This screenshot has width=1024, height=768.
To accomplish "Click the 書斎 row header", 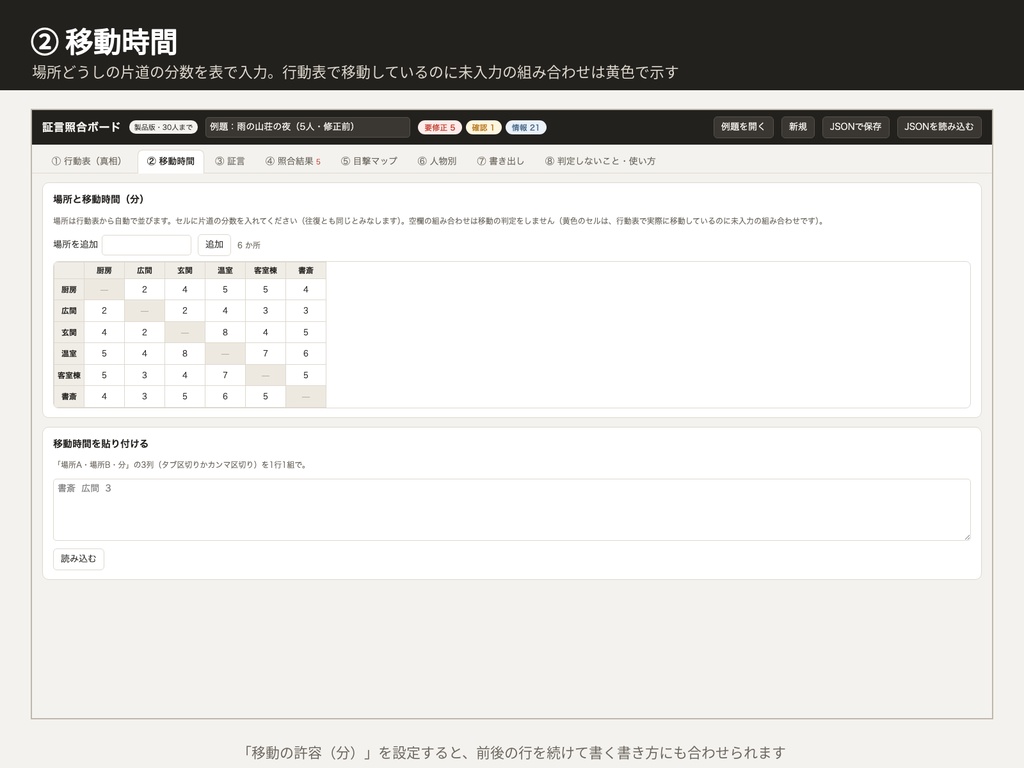I will (x=69, y=396).
